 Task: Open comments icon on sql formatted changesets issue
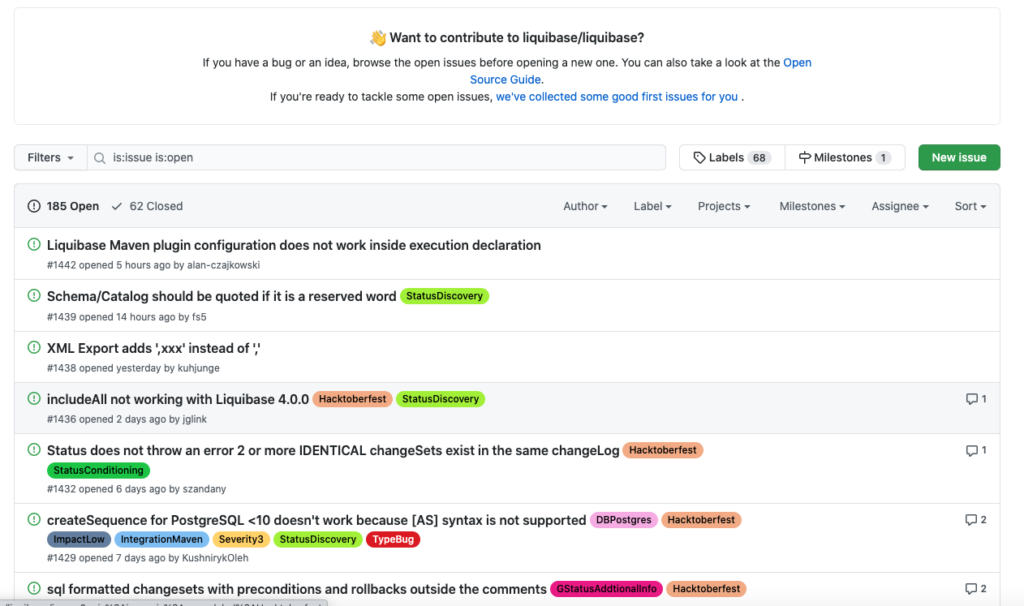click(971, 588)
